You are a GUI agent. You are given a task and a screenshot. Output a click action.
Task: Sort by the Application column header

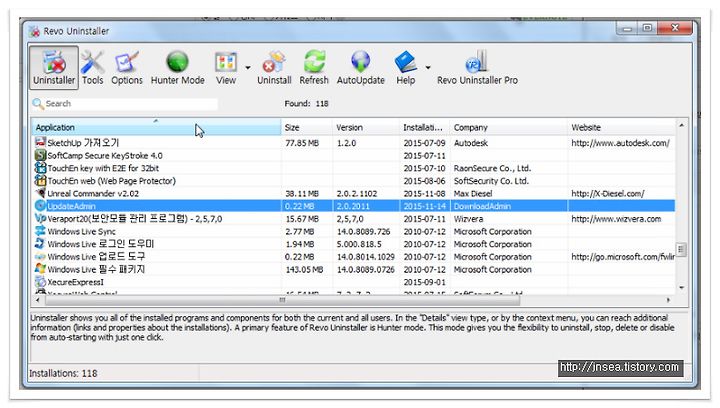pos(156,128)
